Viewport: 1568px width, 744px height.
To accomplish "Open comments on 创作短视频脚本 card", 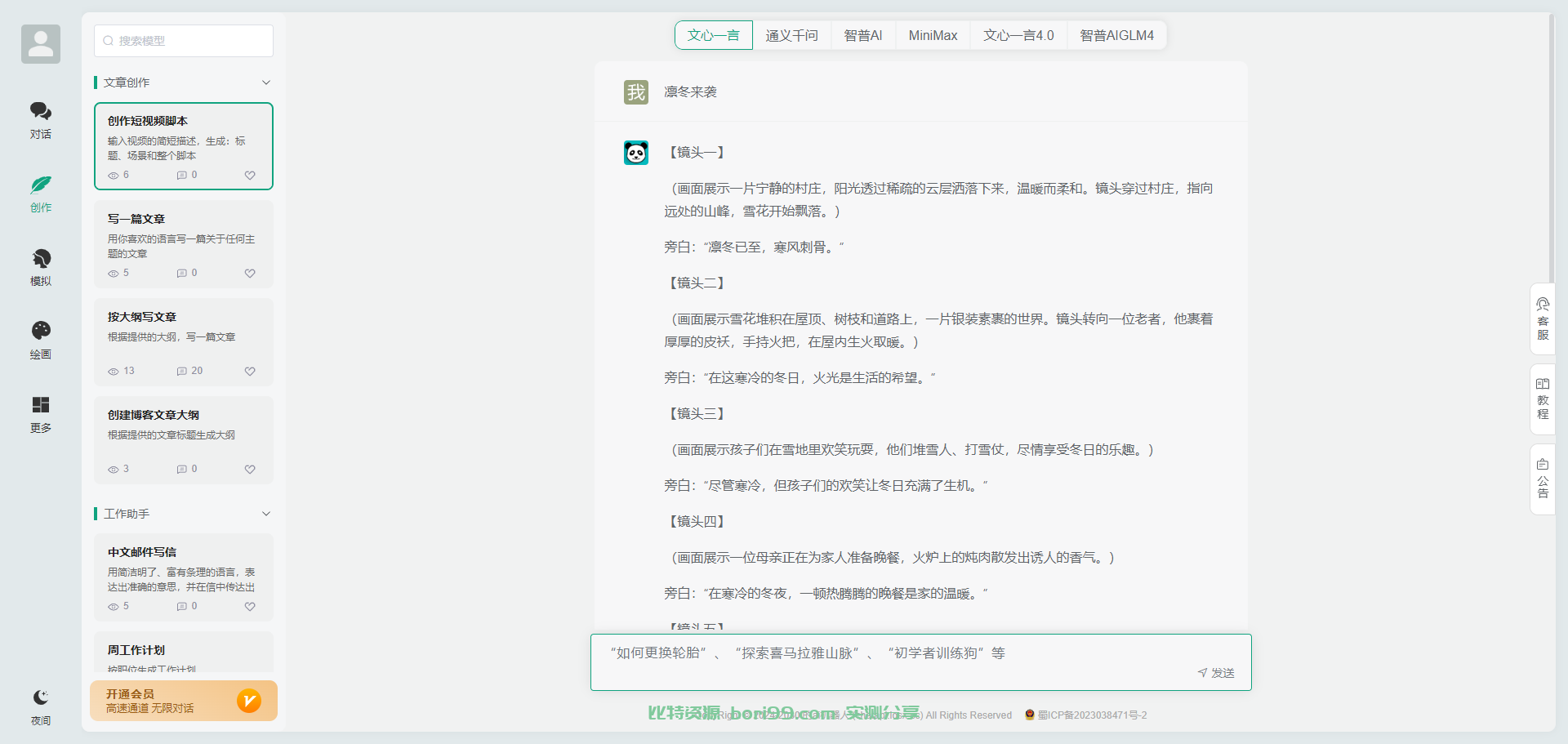I will (182, 176).
